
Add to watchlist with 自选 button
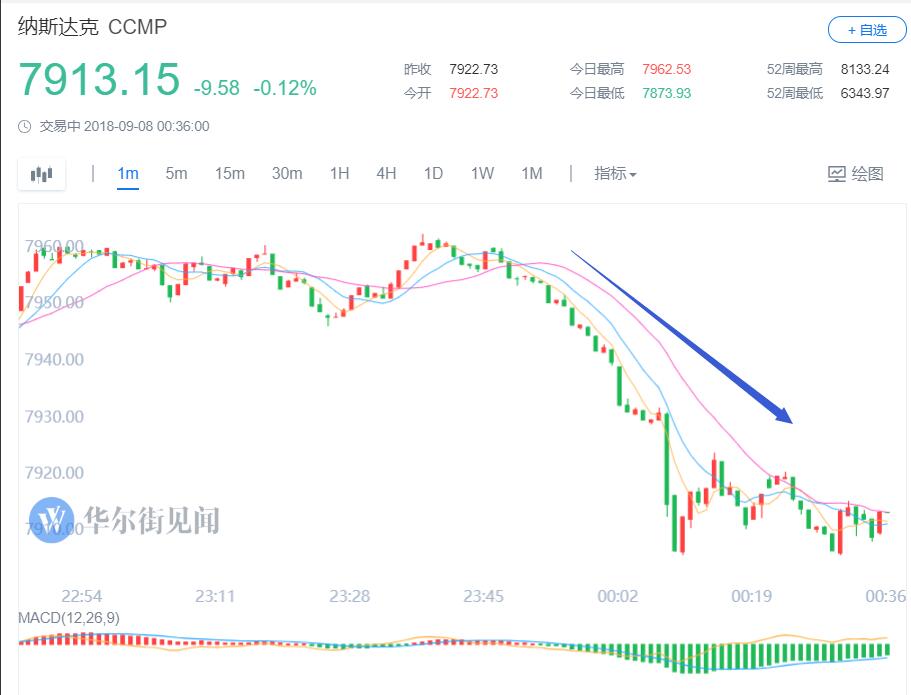tap(866, 30)
